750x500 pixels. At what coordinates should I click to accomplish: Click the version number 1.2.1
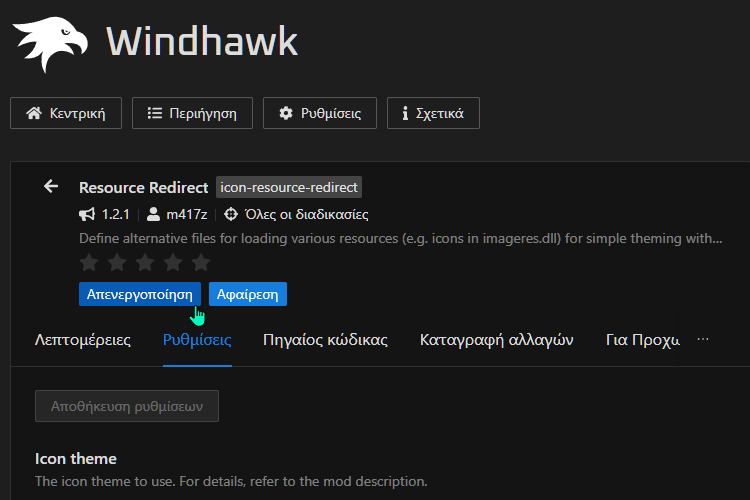click(116, 214)
